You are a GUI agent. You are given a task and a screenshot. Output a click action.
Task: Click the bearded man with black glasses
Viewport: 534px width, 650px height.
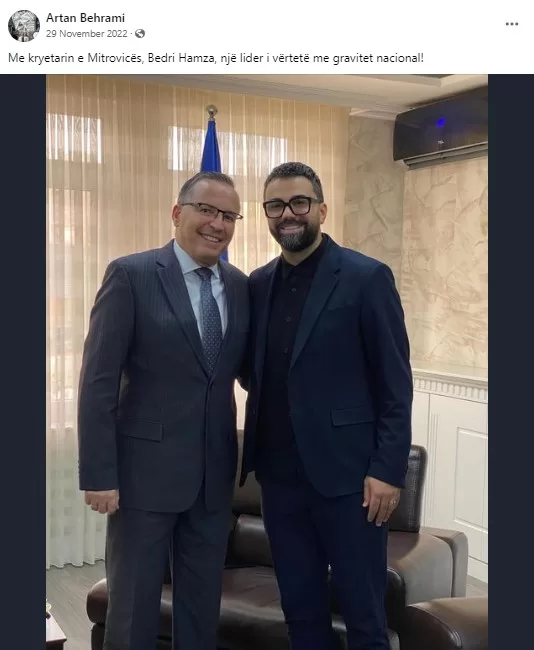(x=327, y=404)
